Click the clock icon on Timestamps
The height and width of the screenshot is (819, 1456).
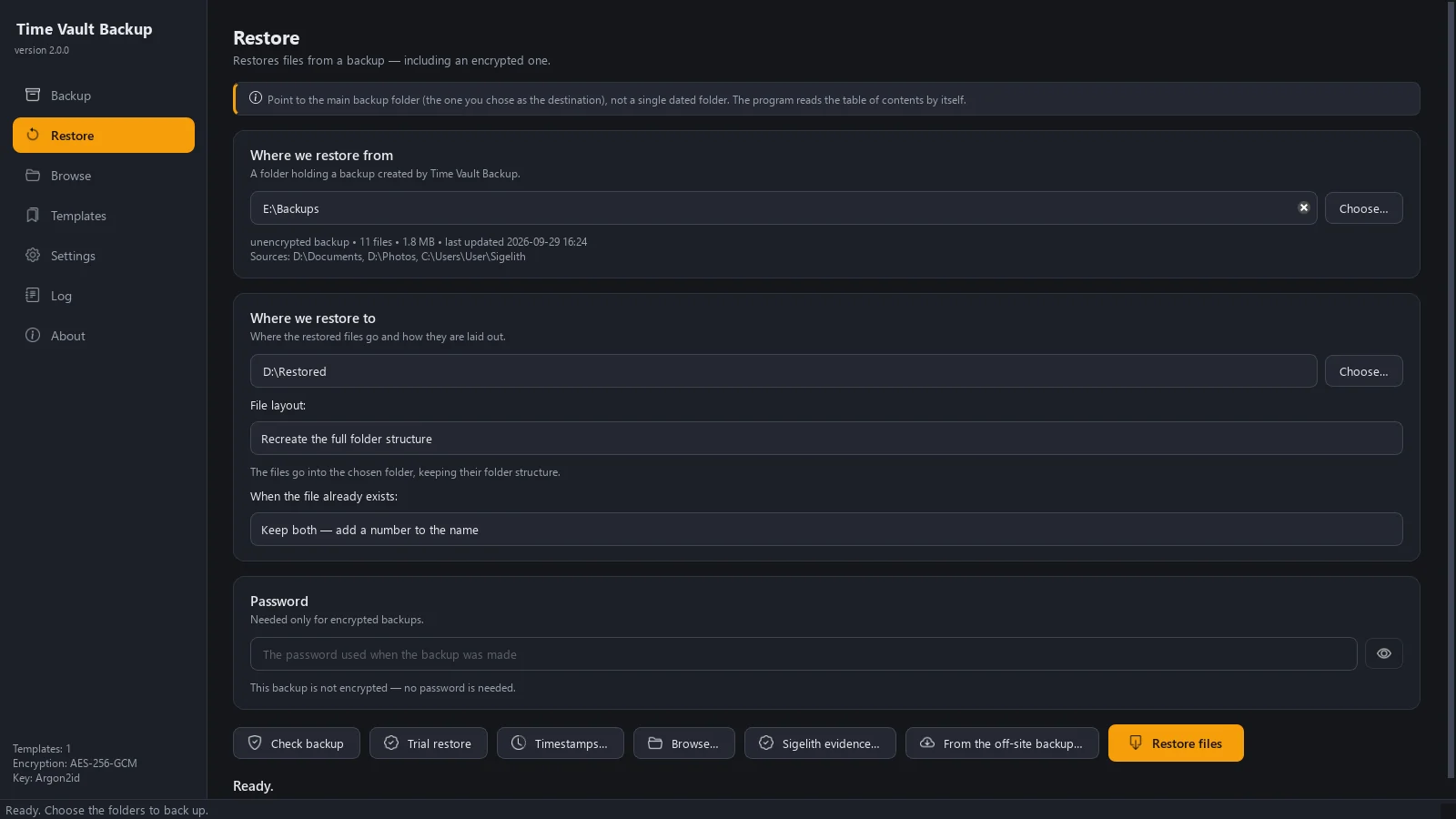(x=519, y=743)
